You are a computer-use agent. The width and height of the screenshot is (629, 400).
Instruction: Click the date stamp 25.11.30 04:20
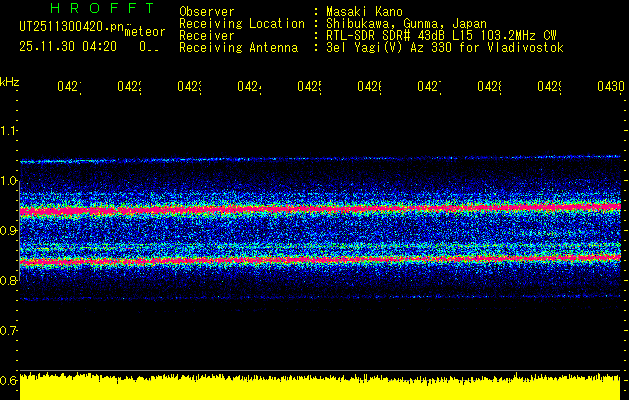pos(68,47)
